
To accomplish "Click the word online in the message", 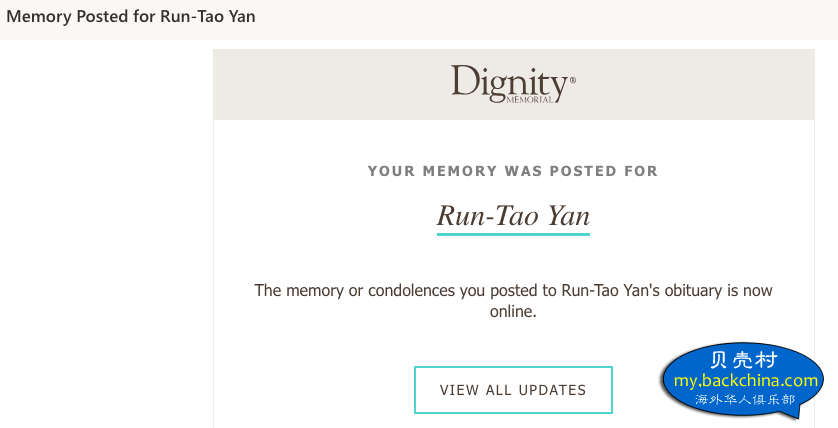I will pyautogui.click(x=513, y=312).
